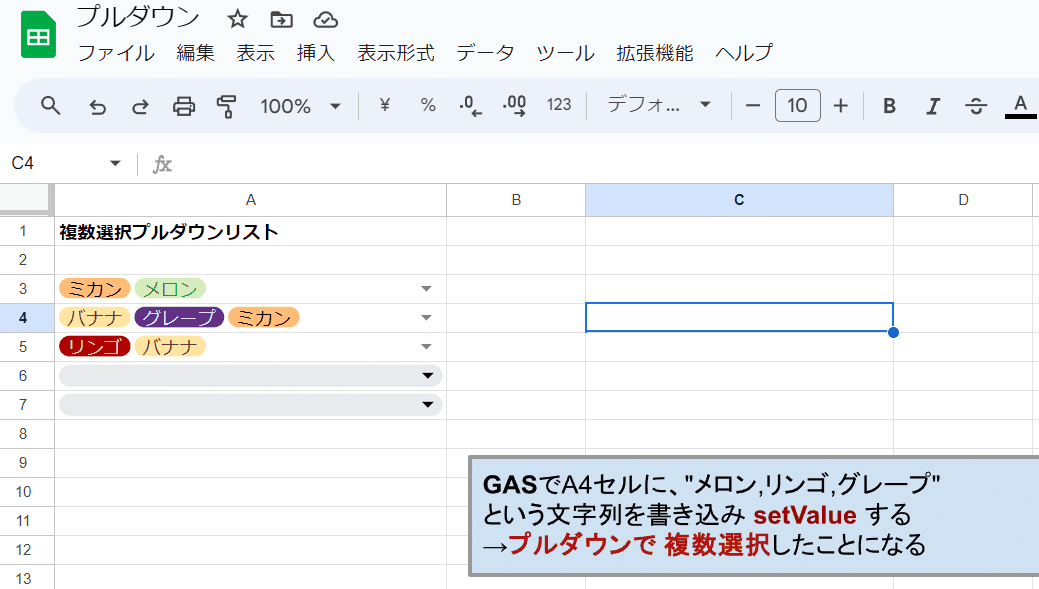Image resolution: width=1039 pixels, height=589 pixels.
Task: Expand the dropdown in cell A3
Action: coord(426,289)
